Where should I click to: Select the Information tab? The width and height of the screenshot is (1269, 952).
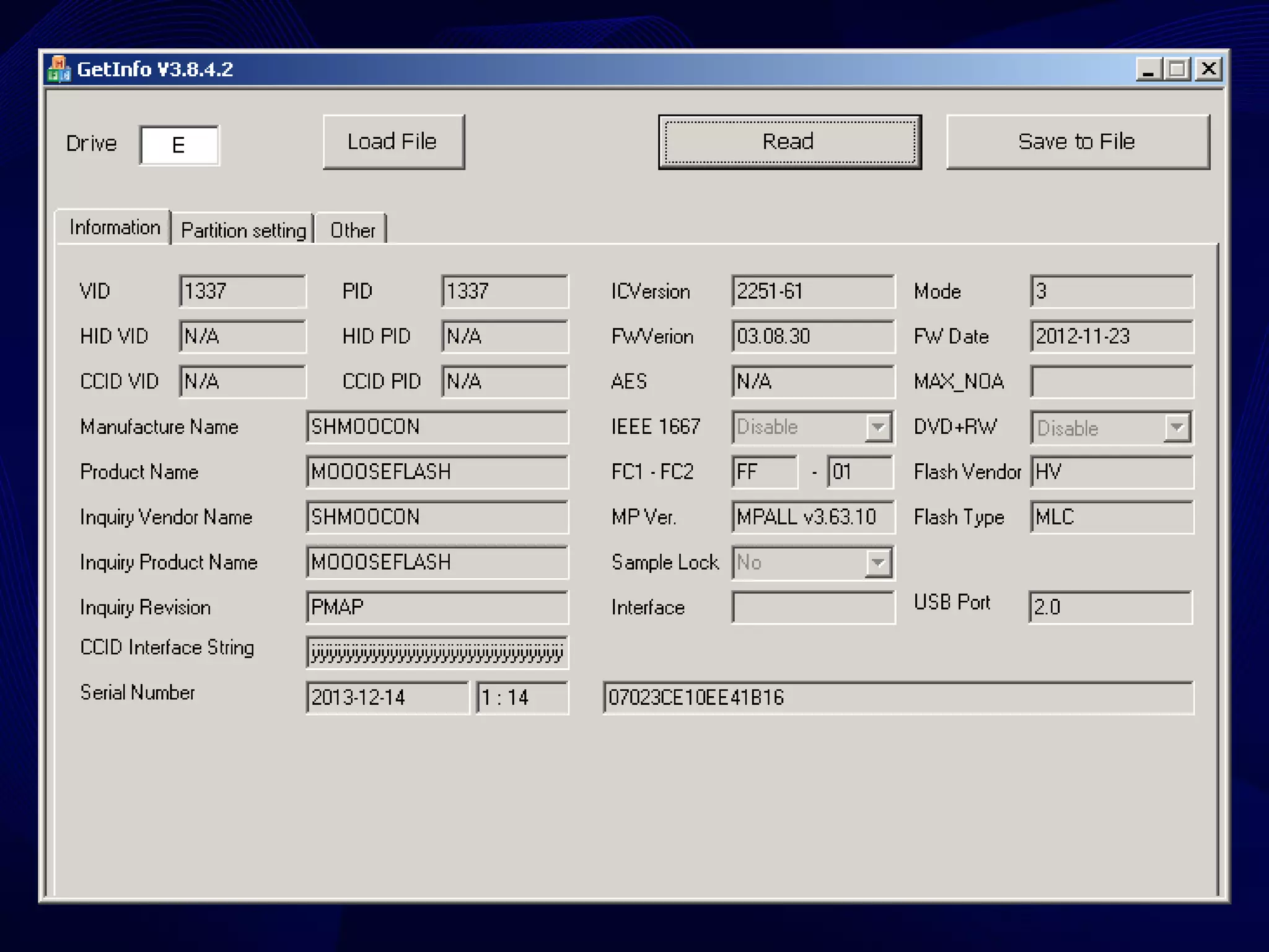(x=115, y=228)
